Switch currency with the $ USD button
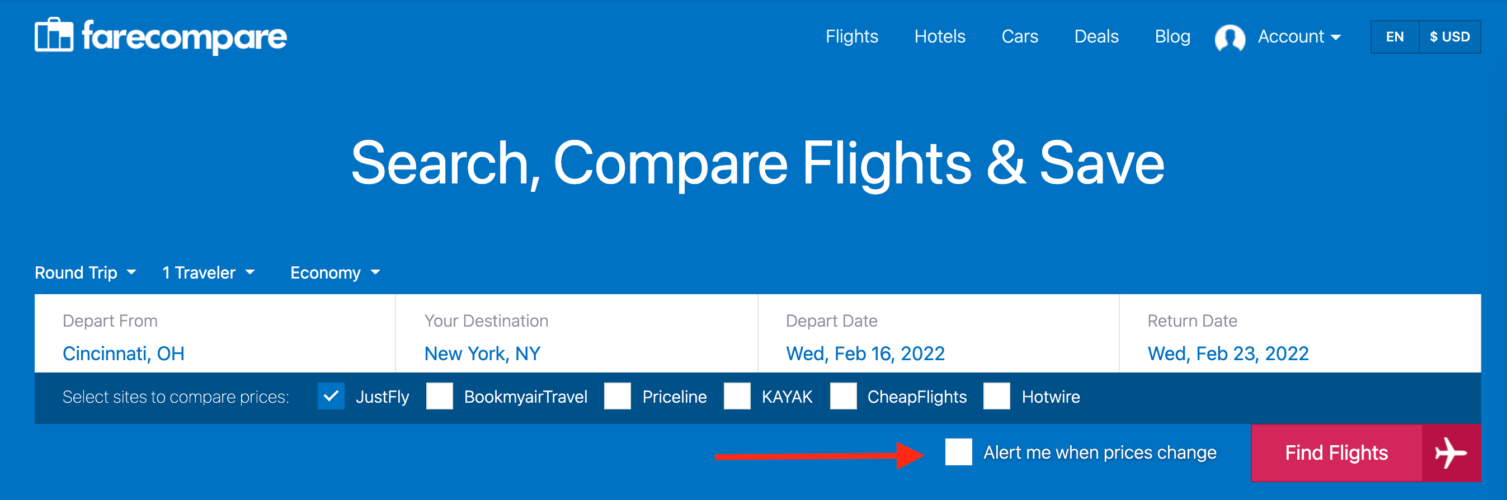The height and width of the screenshot is (500, 1507). click(1450, 37)
